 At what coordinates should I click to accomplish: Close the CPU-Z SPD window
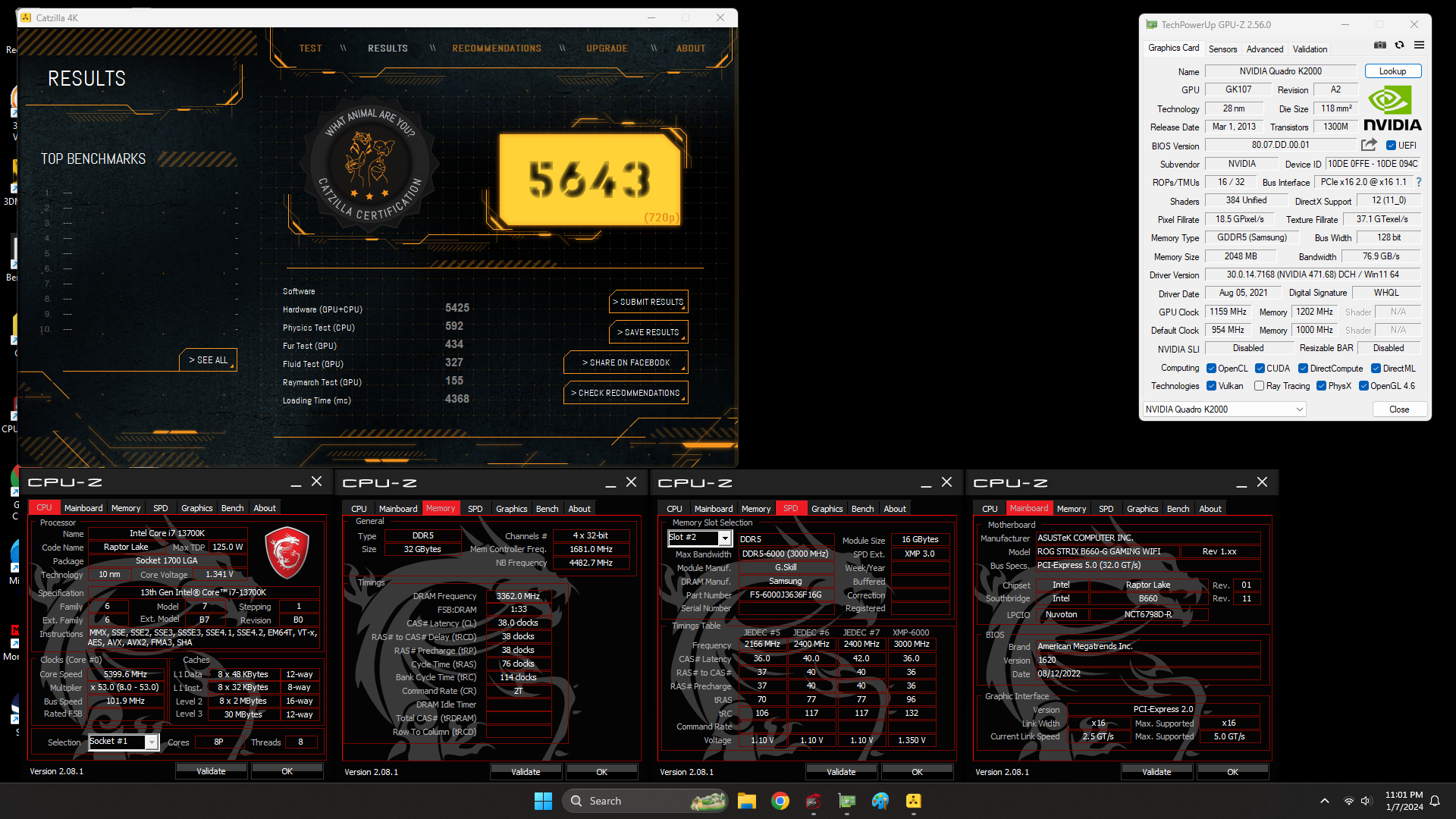tap(946, 482)
